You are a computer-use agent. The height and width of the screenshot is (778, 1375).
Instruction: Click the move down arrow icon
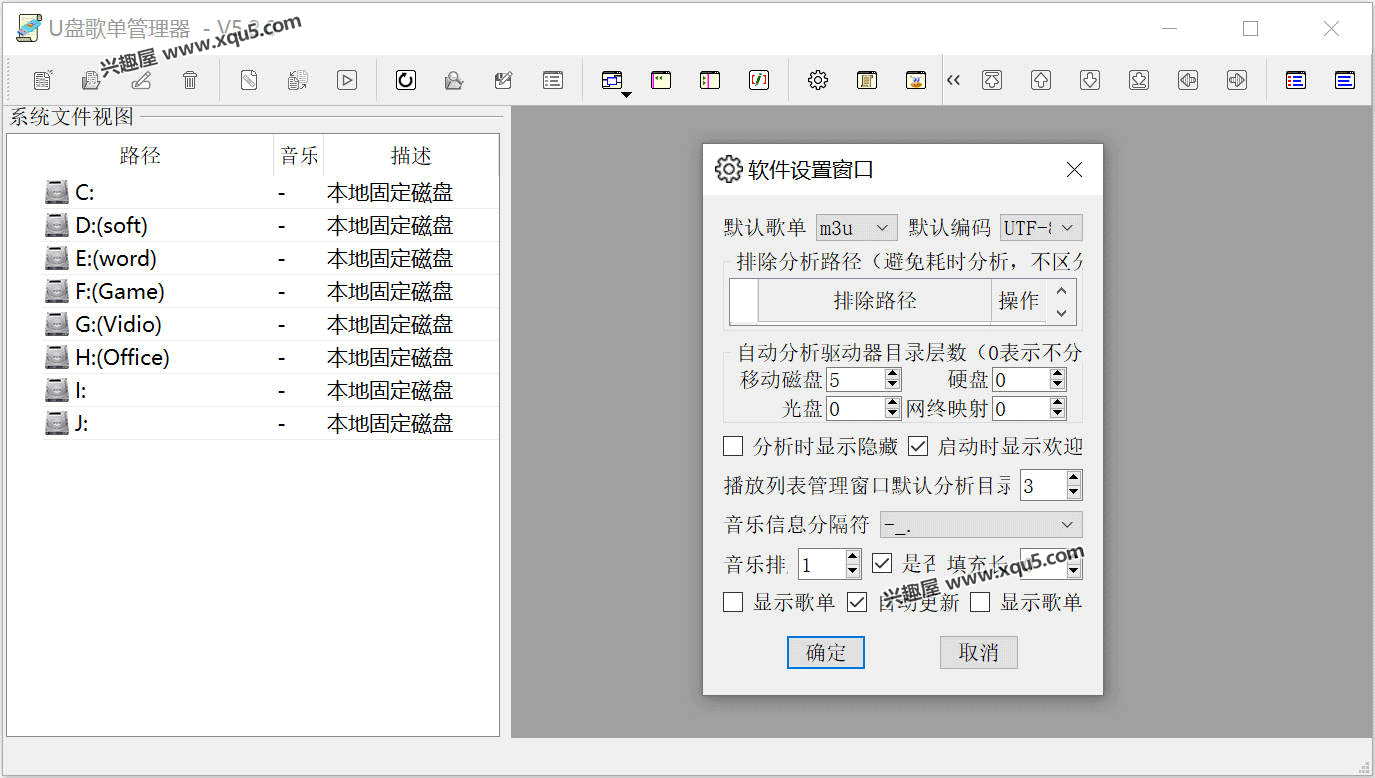click(x=1090, y=81)
